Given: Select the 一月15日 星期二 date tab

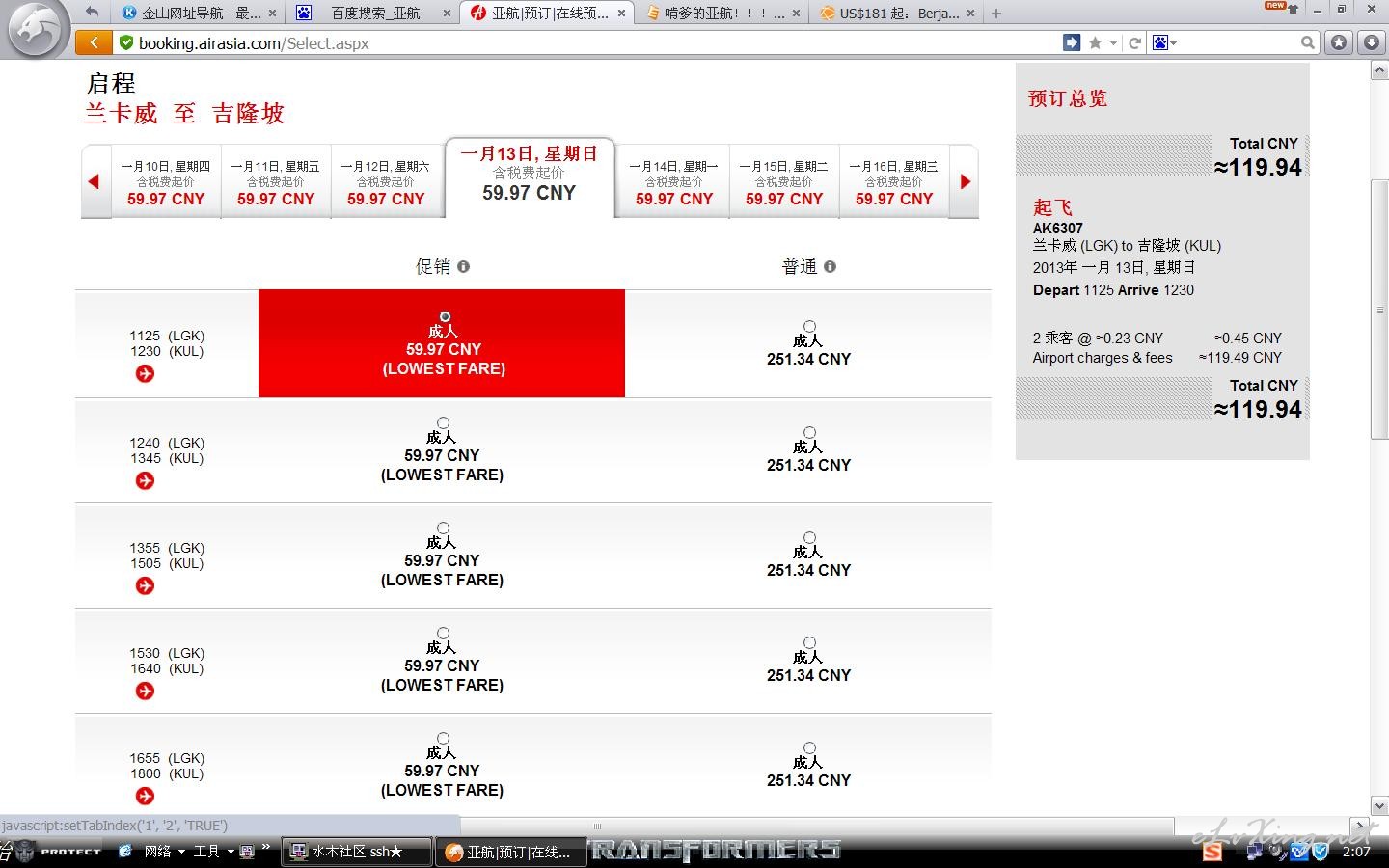Looking at the screenshot, I should [x=784, y=181].
